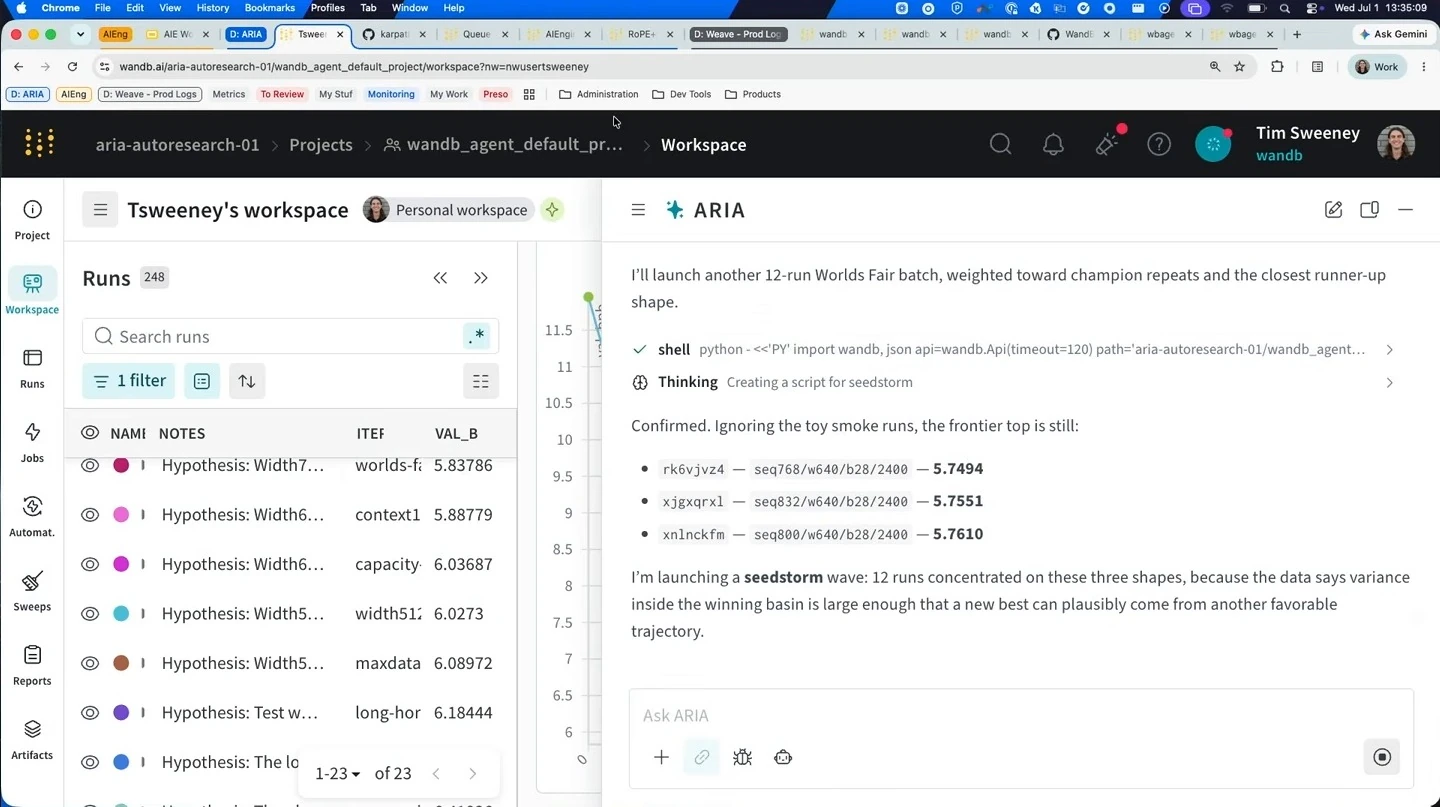Open the Projects breadcrumb link
The width and height of the screenshot is (1440, 807).
[321, 145]
